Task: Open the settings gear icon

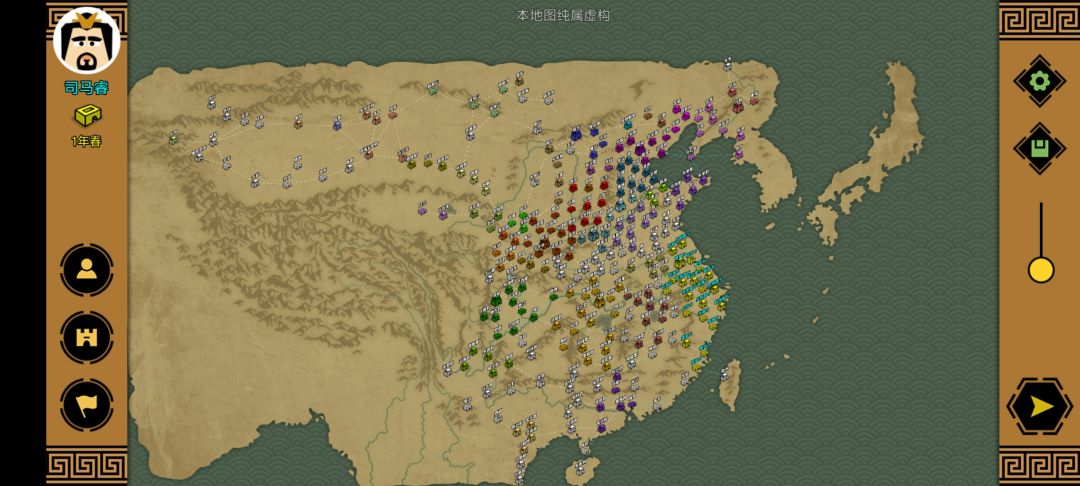Action: 1039,81
